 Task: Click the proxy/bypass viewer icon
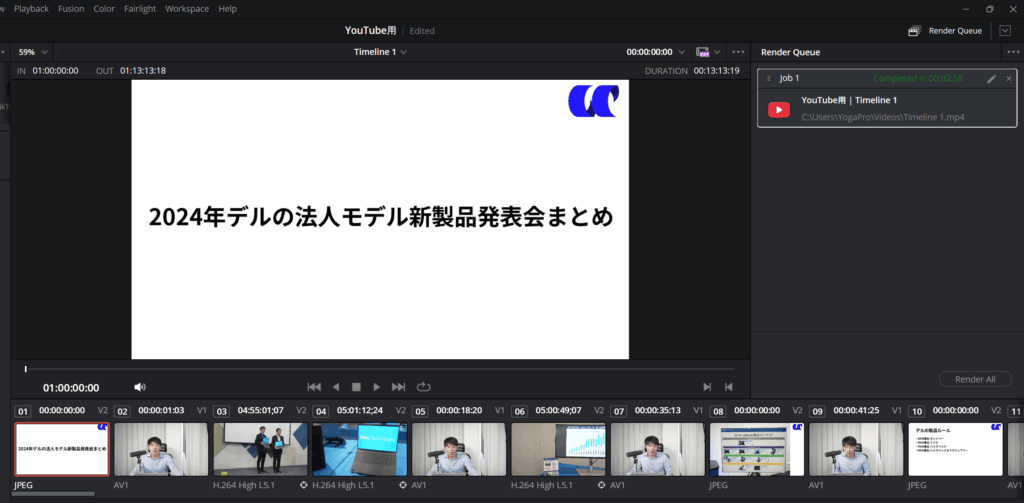703,52
